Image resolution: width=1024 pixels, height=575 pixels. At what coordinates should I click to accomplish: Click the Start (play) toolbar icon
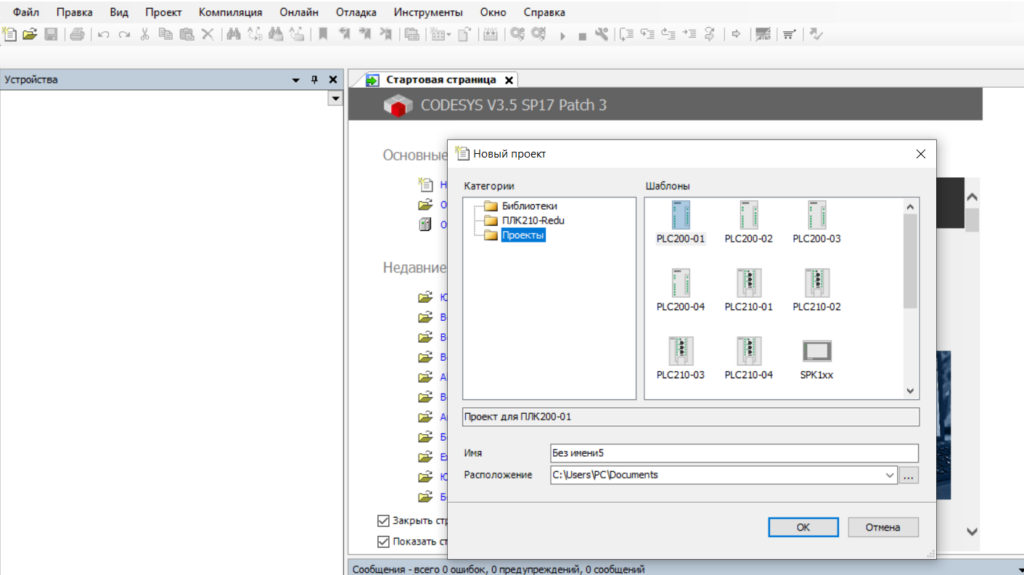562,35
